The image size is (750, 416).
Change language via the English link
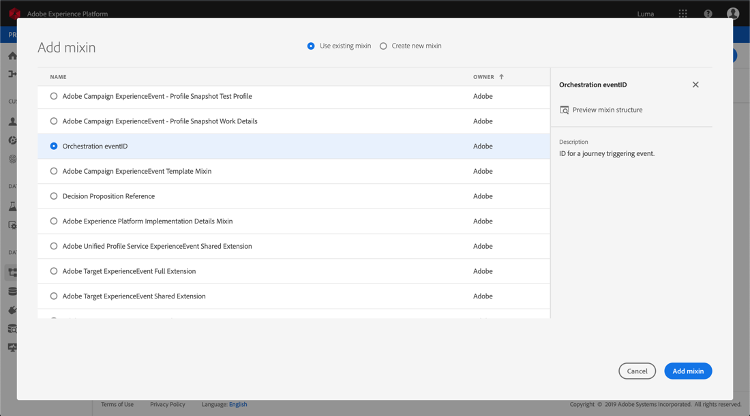238,404
